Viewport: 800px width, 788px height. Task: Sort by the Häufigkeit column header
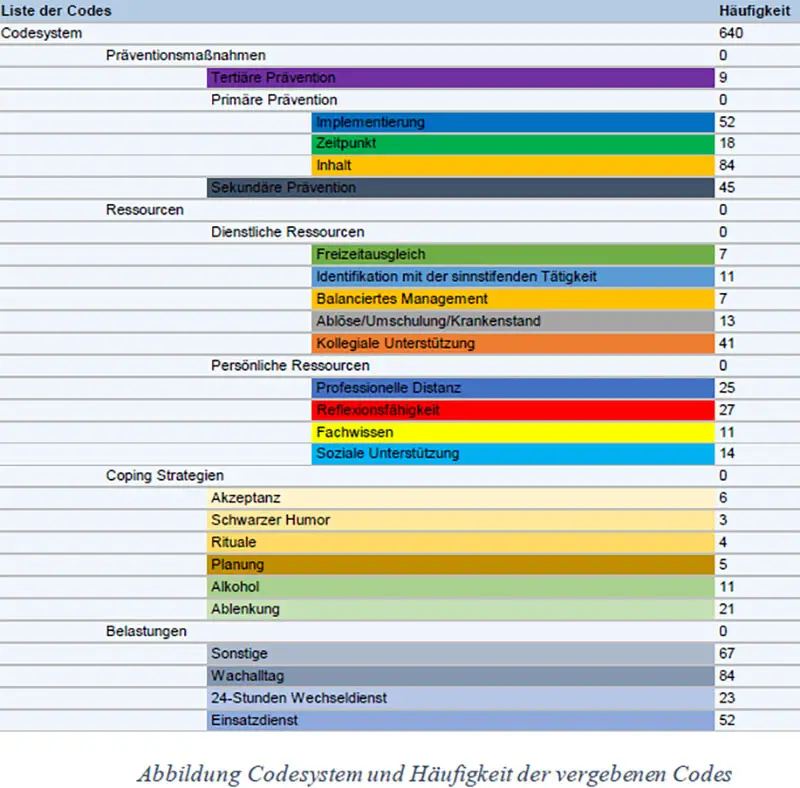pos(754,11)
